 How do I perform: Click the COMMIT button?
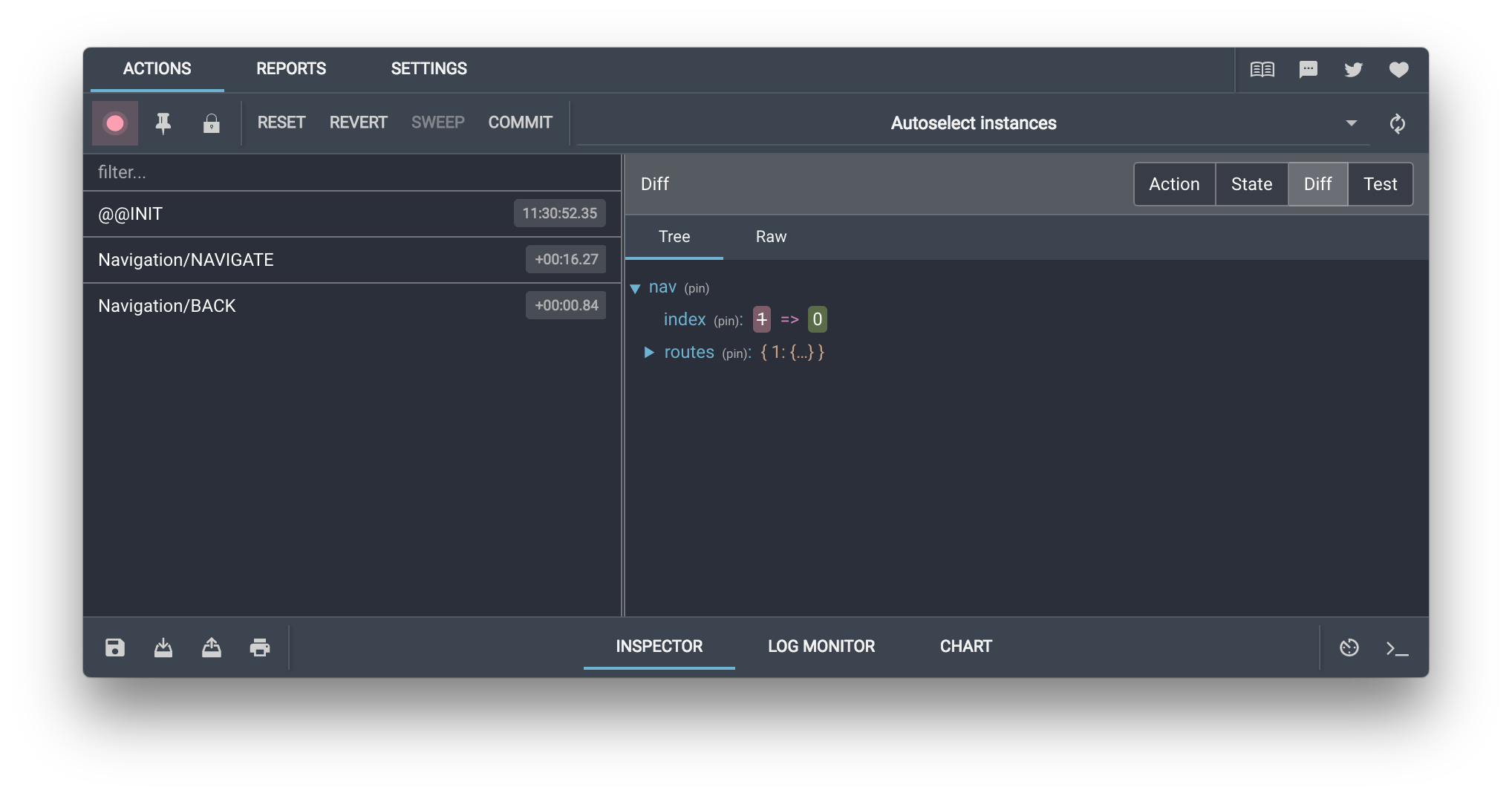520,123
